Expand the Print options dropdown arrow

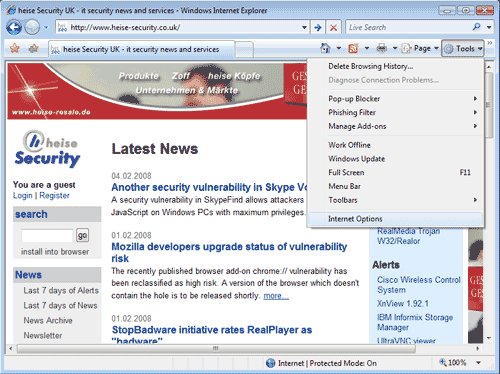tap(395, 48)
